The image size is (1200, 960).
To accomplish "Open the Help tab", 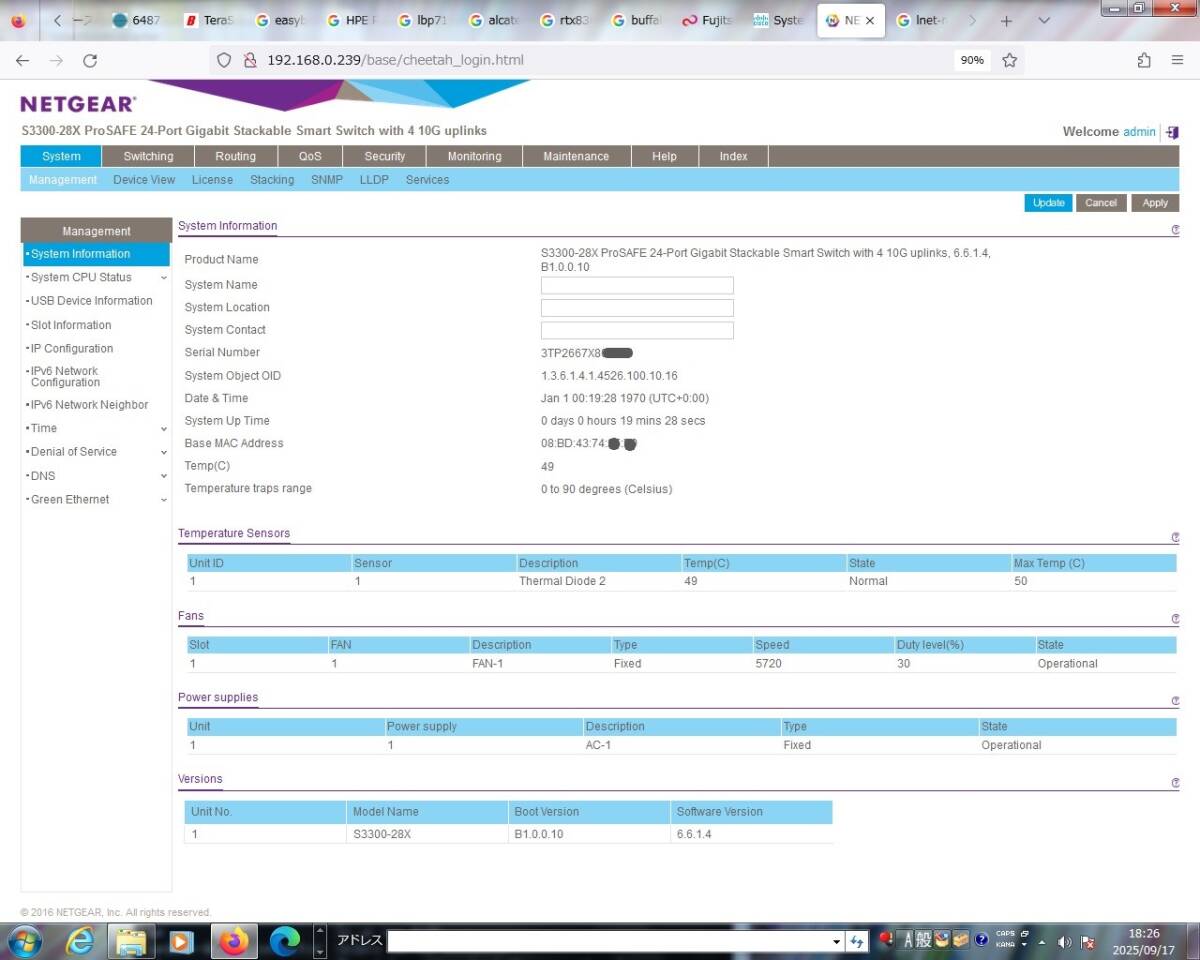I will 664,156.
